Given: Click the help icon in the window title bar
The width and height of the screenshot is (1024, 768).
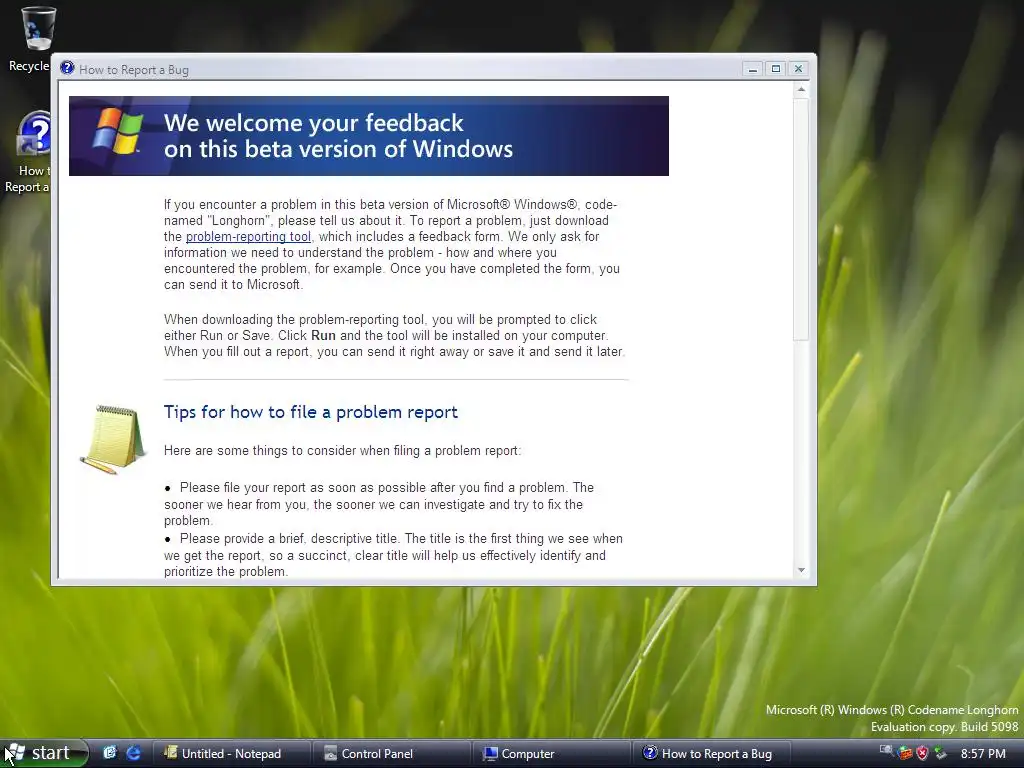Looking at the screenshot, I should pyautogui.click(x=67, y=69).
